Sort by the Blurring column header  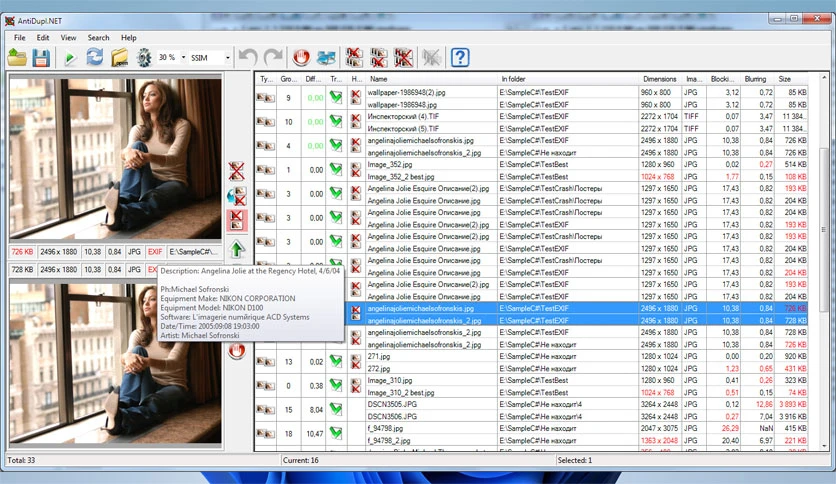point(756,79)
